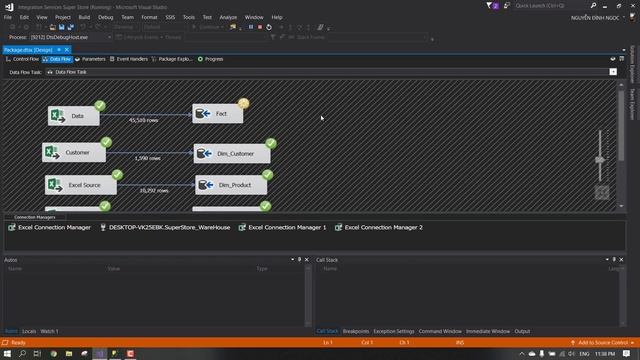
Task: Click Excel Connection Manager 2 item
Action: pyautogui.click(x=379, y=227)
